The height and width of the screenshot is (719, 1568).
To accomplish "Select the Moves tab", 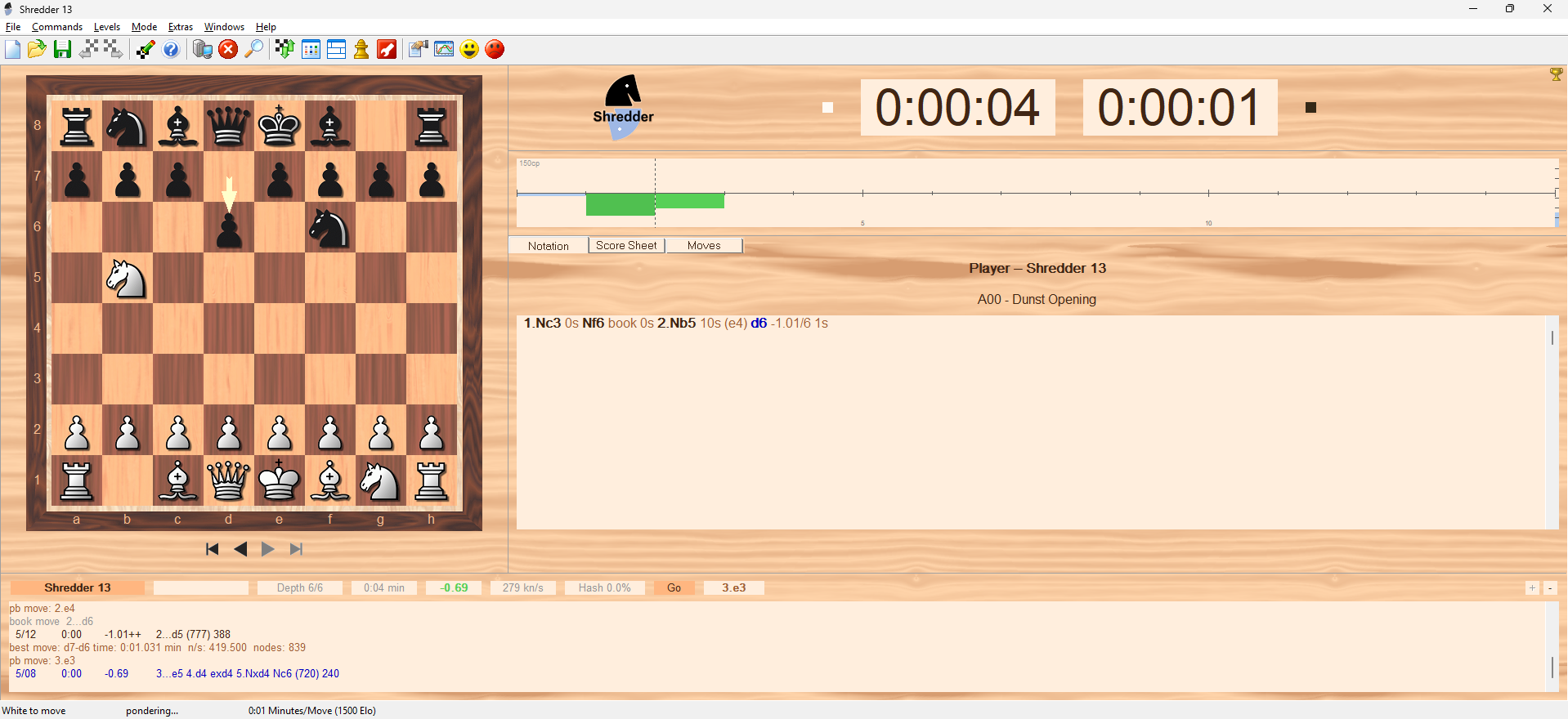I will 704,245.
